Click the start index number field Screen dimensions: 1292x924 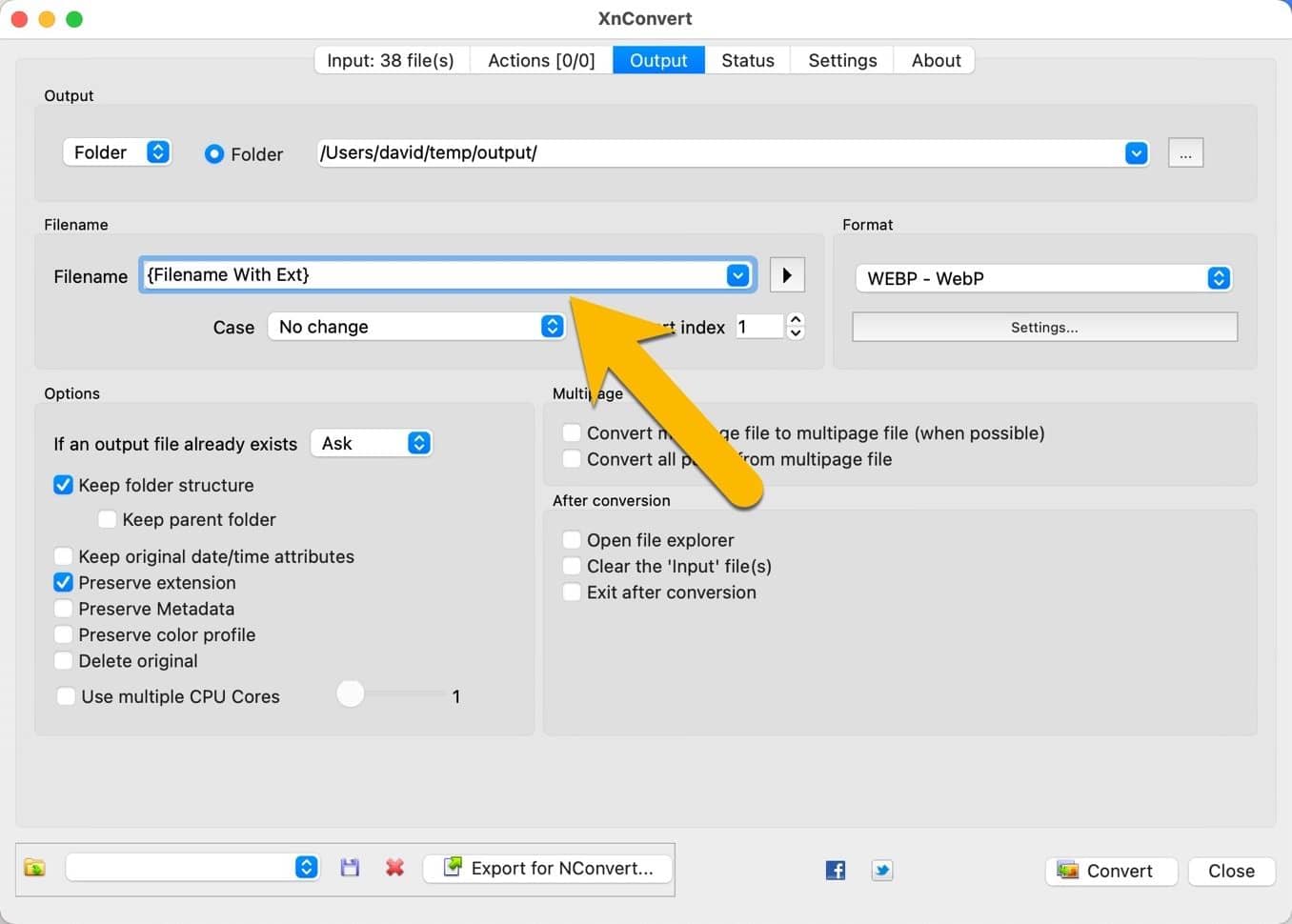pyautogui.click(x=758, y=327)
